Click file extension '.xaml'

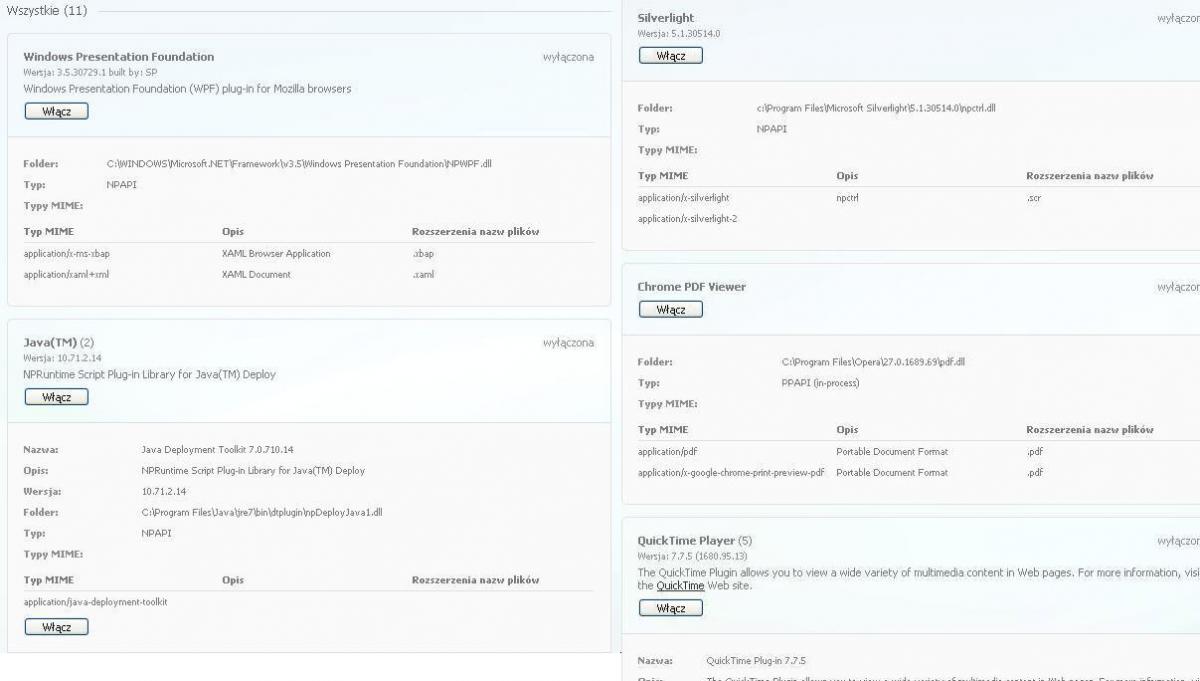[x=423, y=275]
